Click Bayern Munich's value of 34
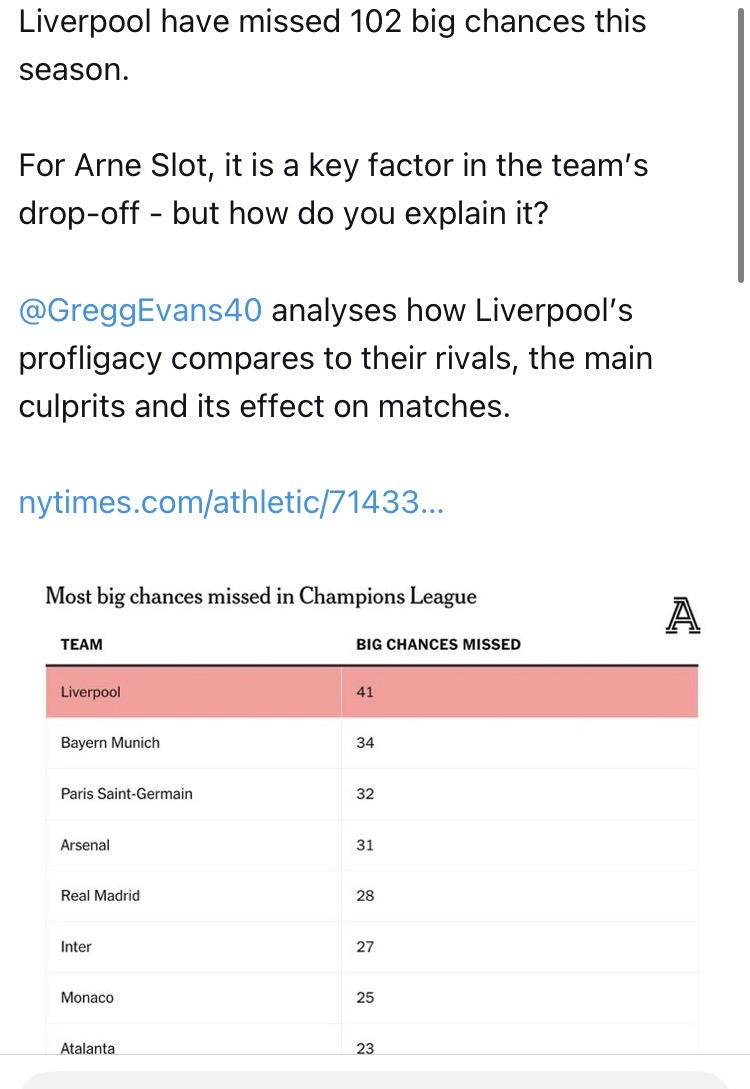Viewport: 750px width, 1089px height. point(365,743)
